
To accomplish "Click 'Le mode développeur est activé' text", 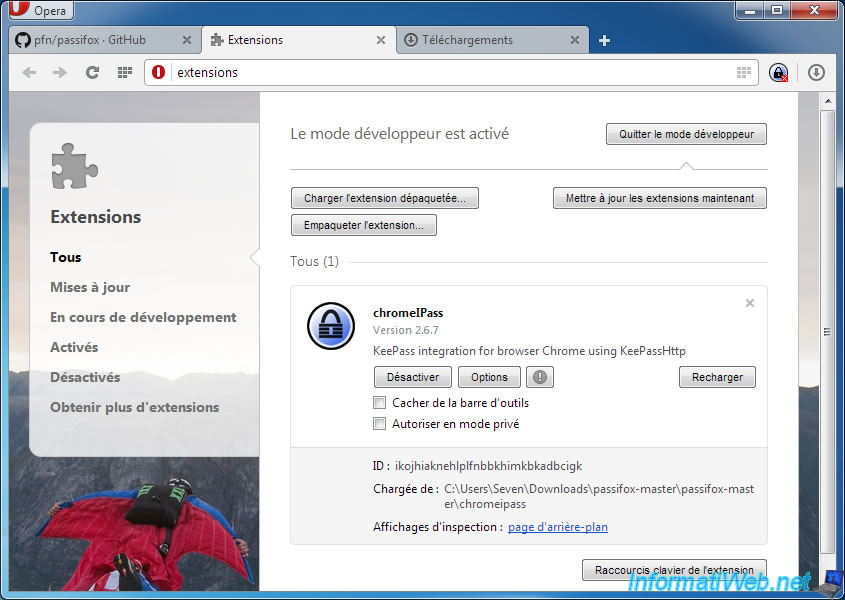I will (399, 134).
